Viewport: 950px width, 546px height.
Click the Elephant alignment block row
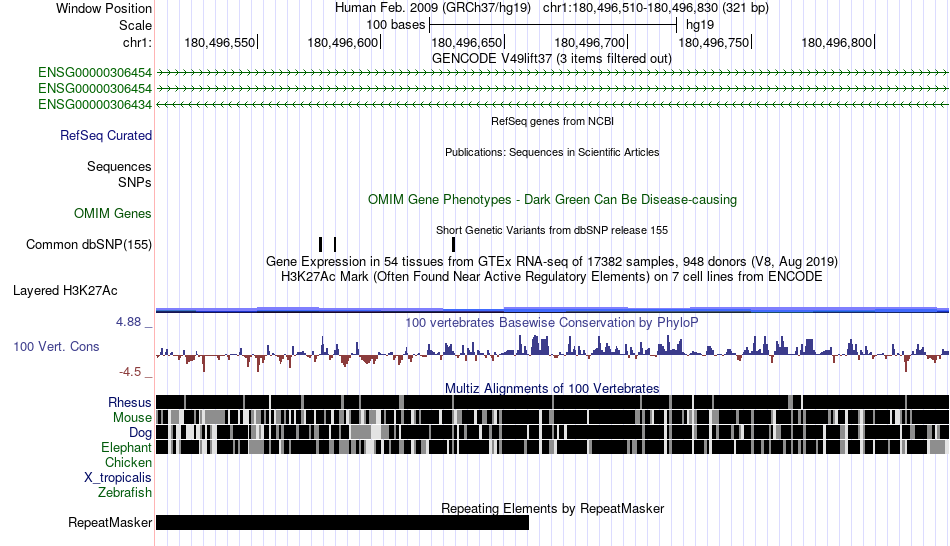click(553, 447)
